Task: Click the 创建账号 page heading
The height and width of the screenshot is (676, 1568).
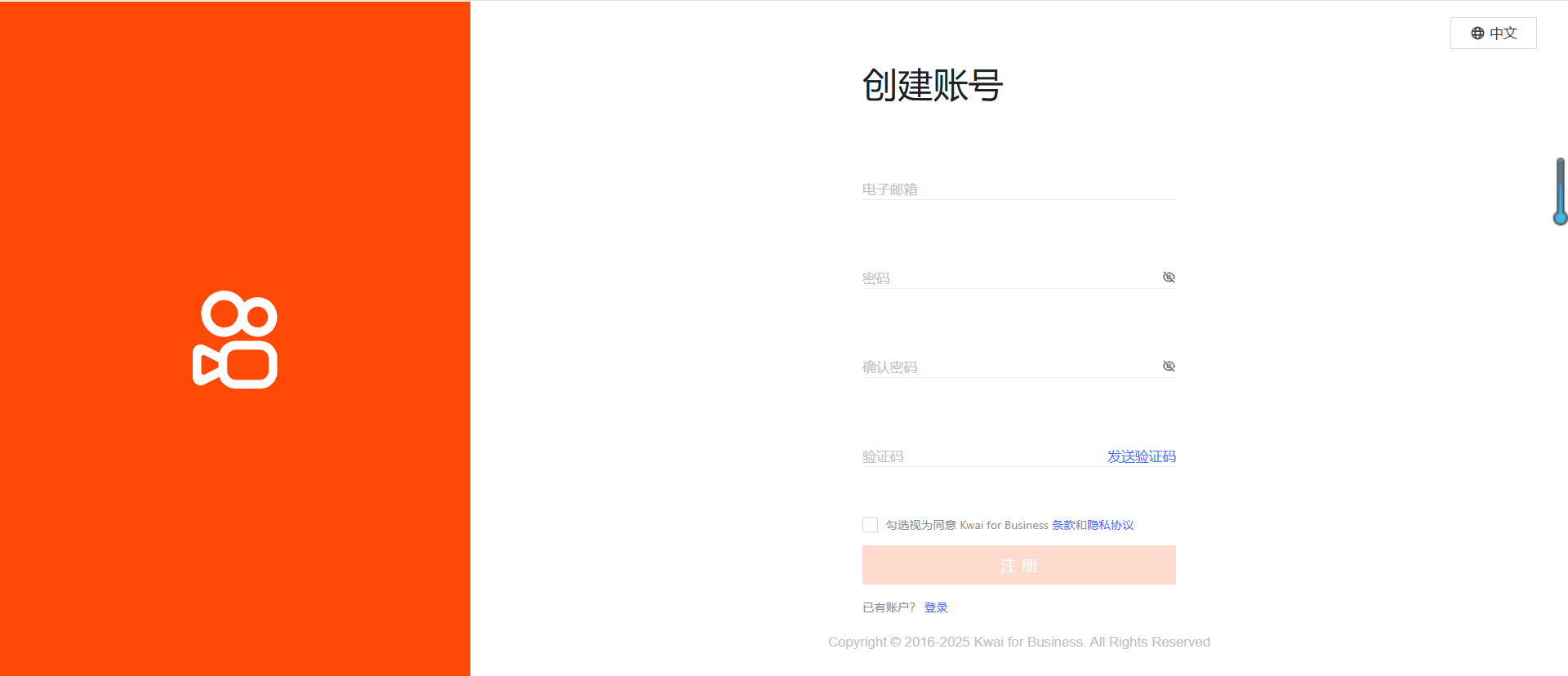Action: 932,86
